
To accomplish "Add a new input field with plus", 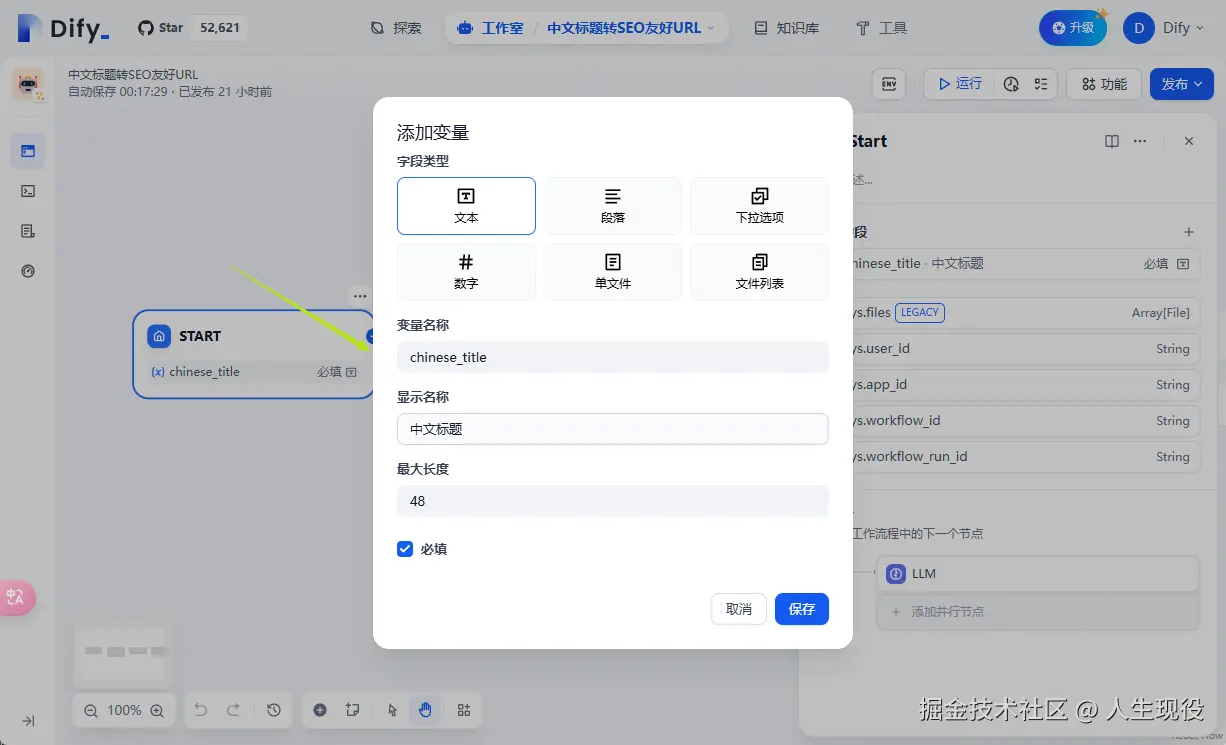I will point(1189,232).
